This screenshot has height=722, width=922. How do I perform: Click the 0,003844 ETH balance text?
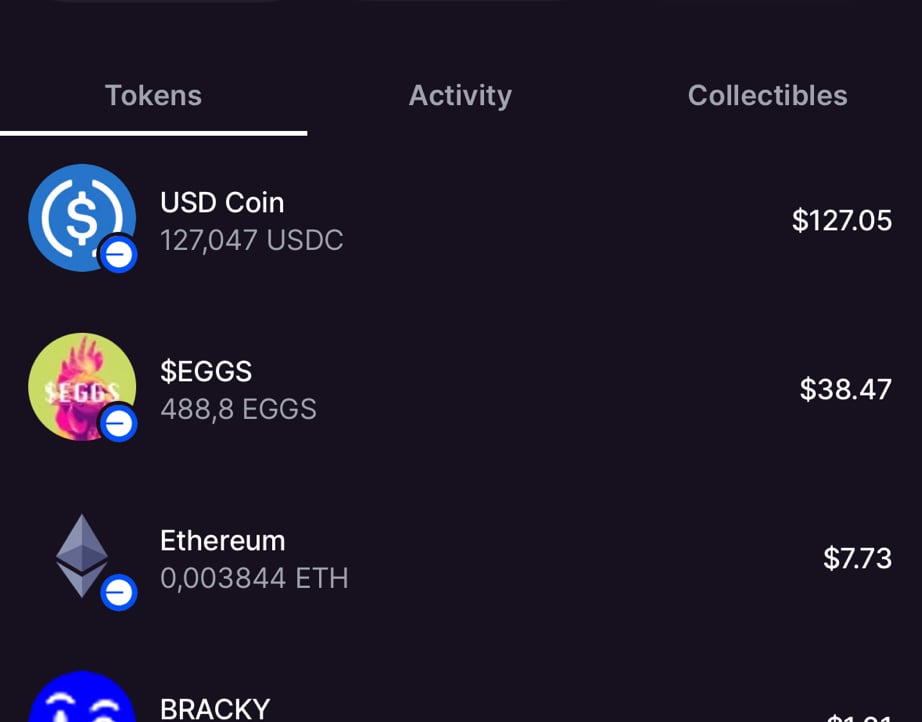coord(254,579)
